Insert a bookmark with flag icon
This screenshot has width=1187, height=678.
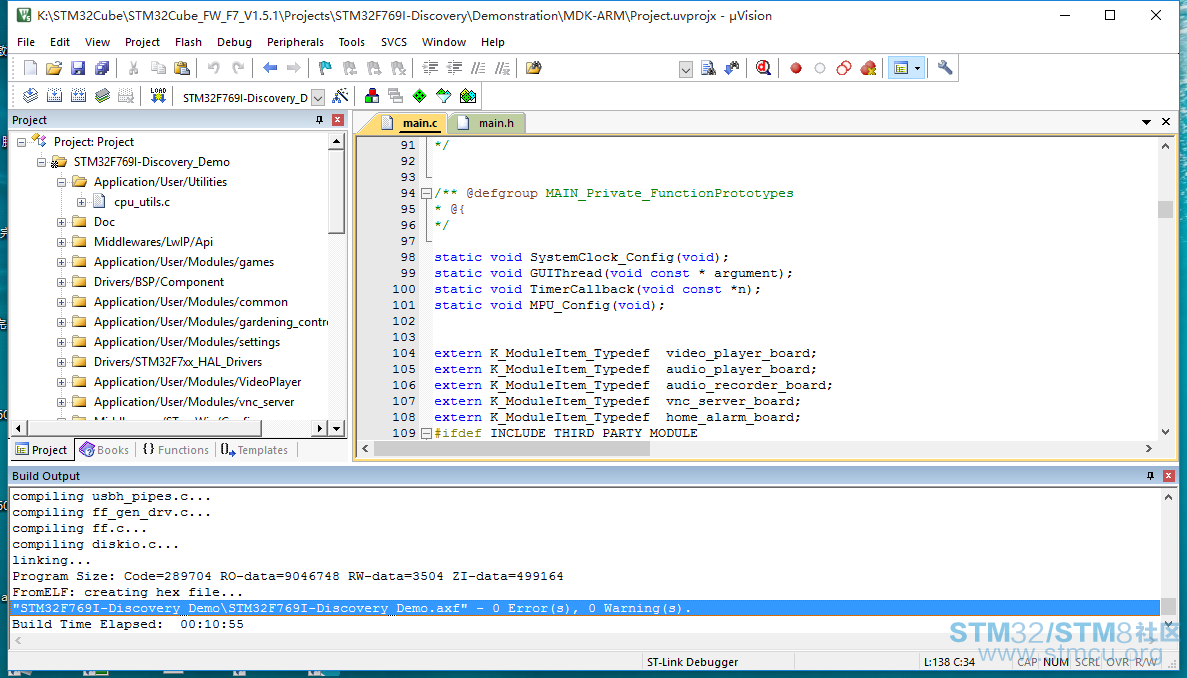tap(325, 68)
